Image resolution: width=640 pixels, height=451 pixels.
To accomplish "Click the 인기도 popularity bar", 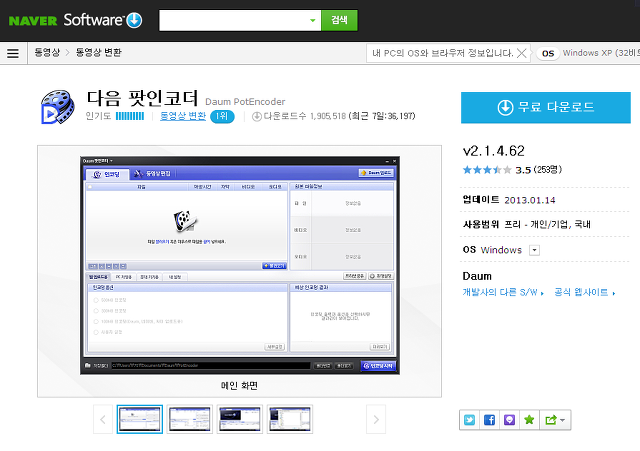I will [x=130, y=116].
